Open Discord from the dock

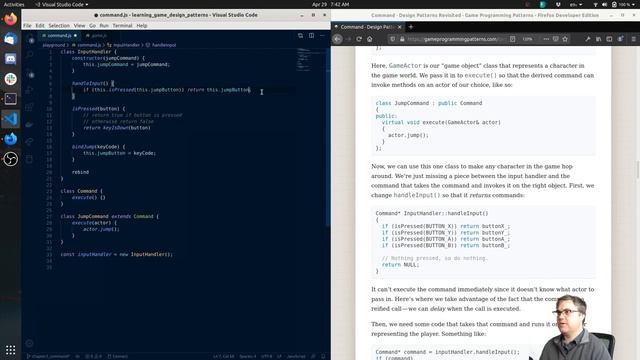click(11, 59)
